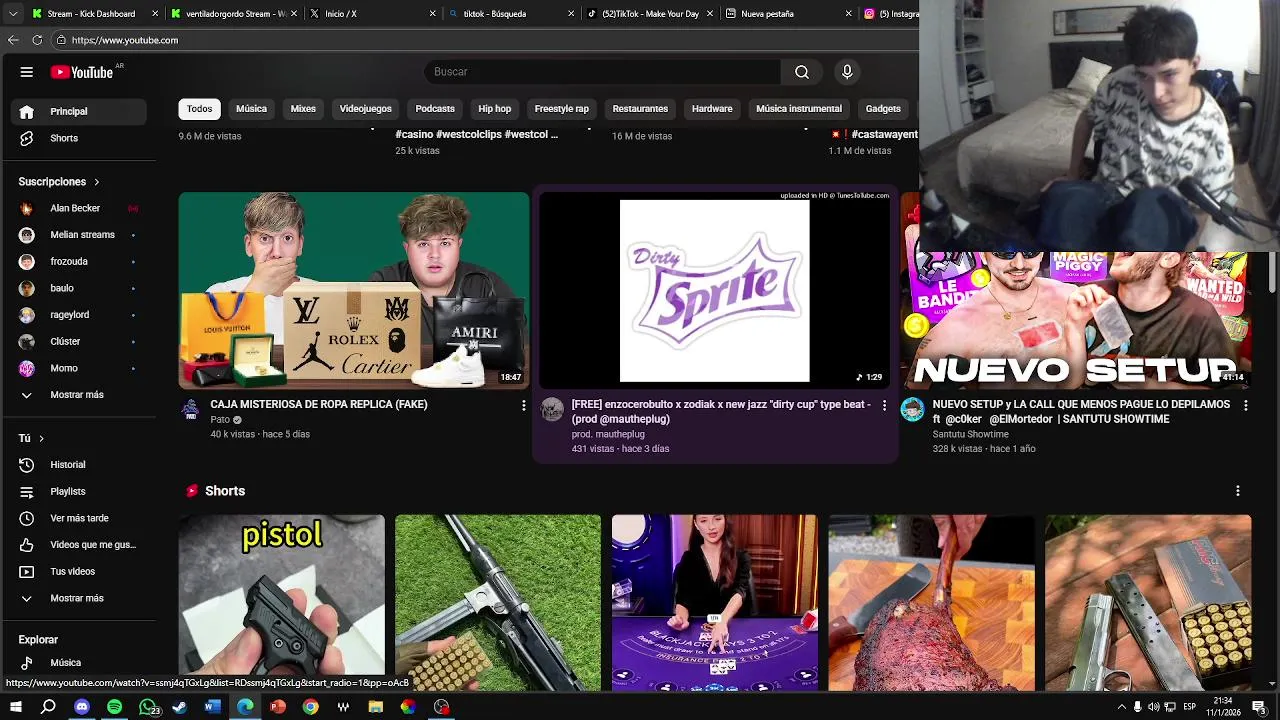Open Suscripciones section chevron header
Image resolution: width=1280 pixels, height=720 pixels.
click(60, 182)
